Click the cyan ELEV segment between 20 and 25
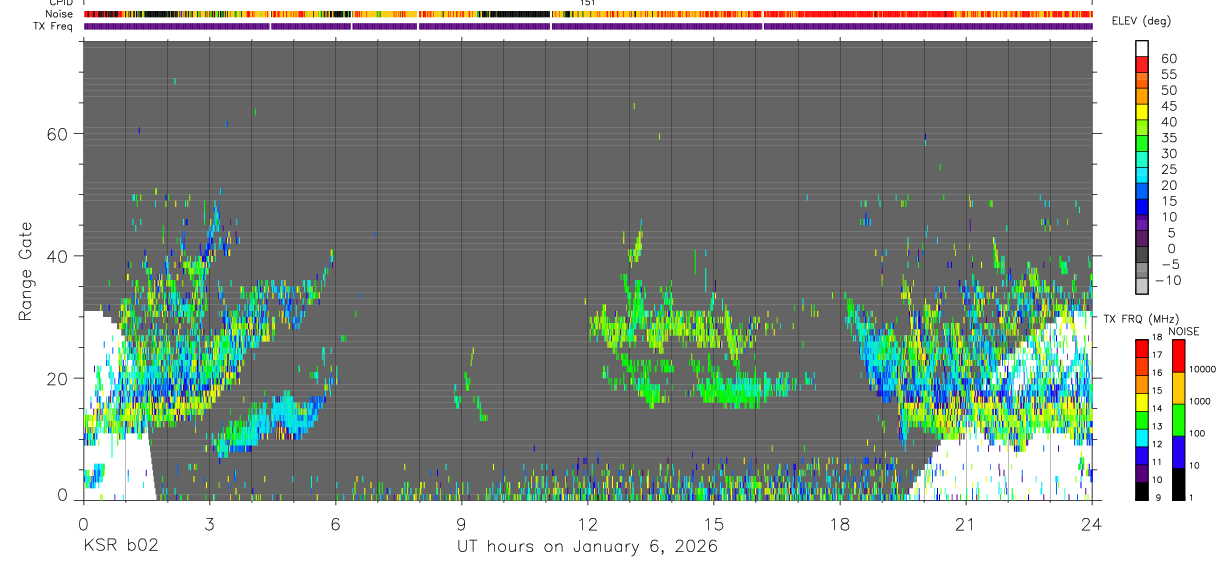The height and width of the screenshot is (567, 1228). pyautogui.click(x=1141, y=173)
